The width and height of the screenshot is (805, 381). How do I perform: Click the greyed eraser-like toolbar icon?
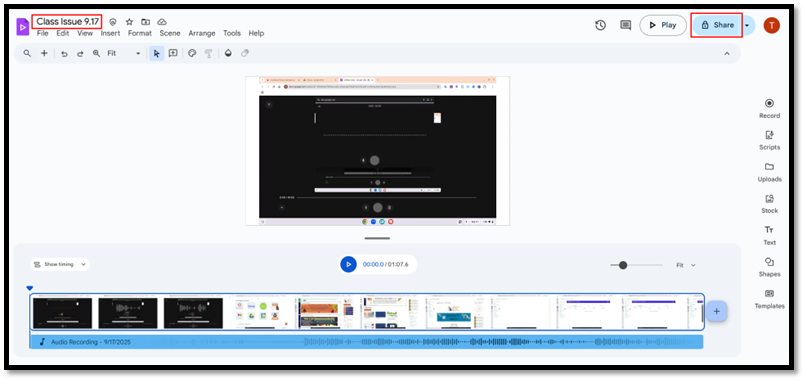tap(245, 53)
